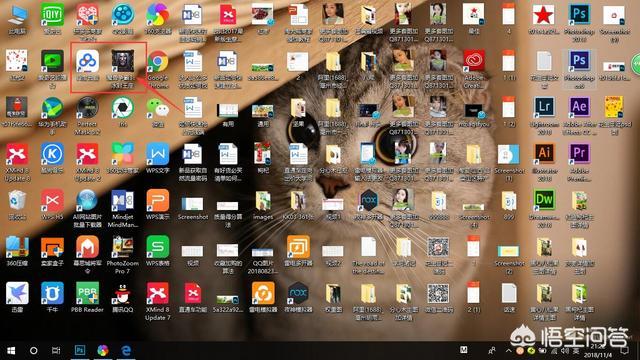Click the Windows Start button
The width and height of the screenshot is (640, 360).
coord(11,351)
